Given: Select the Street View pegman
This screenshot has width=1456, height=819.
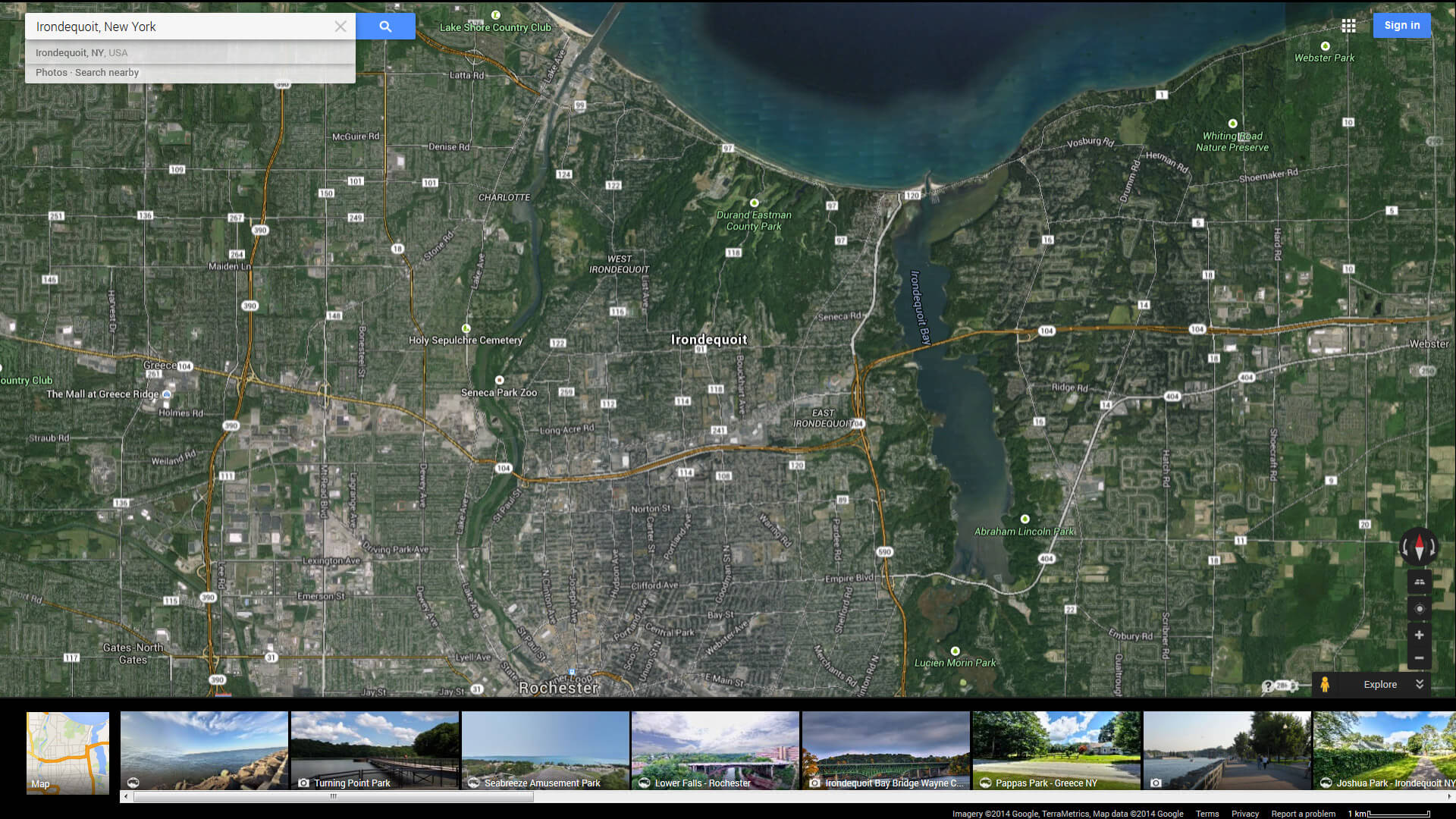Looking at the screenshot, I should tap(1325, 684).
